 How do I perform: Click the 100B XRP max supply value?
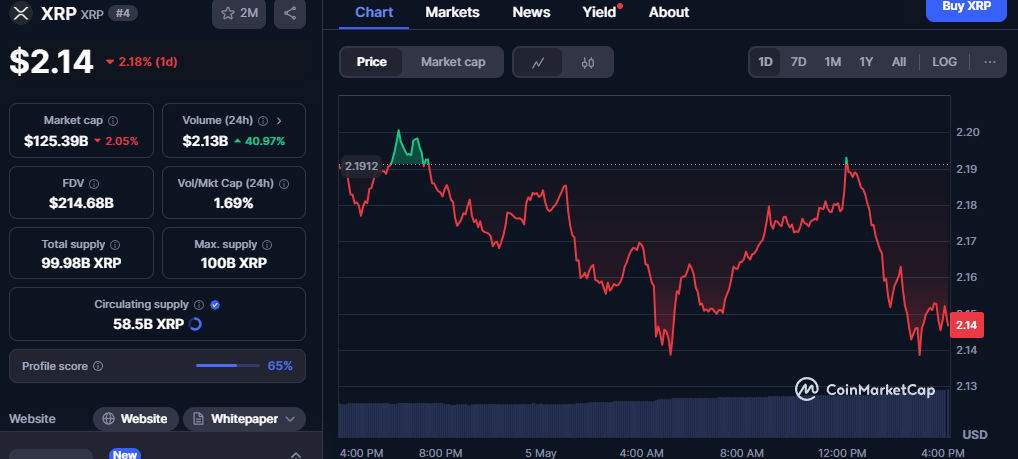tap(233, 263)
